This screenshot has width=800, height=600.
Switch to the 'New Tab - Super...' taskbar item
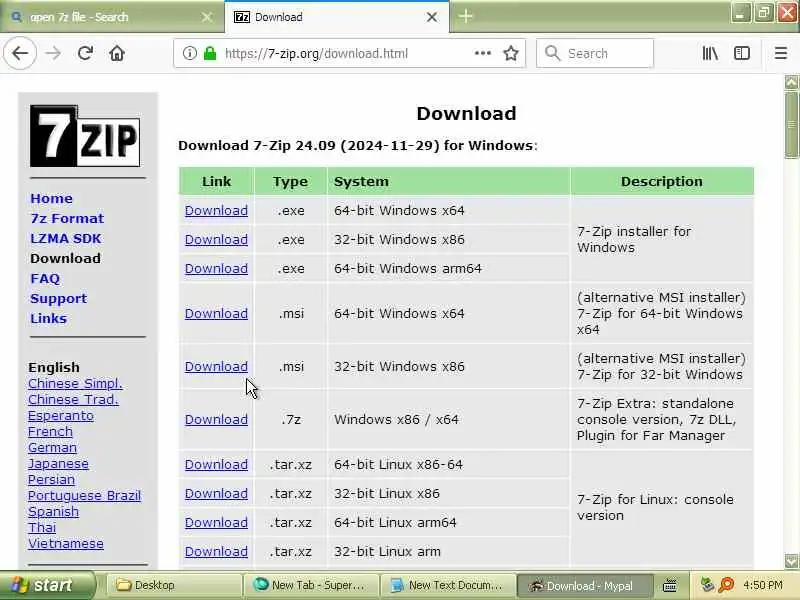pyautogui.click(x=311, y=585)
